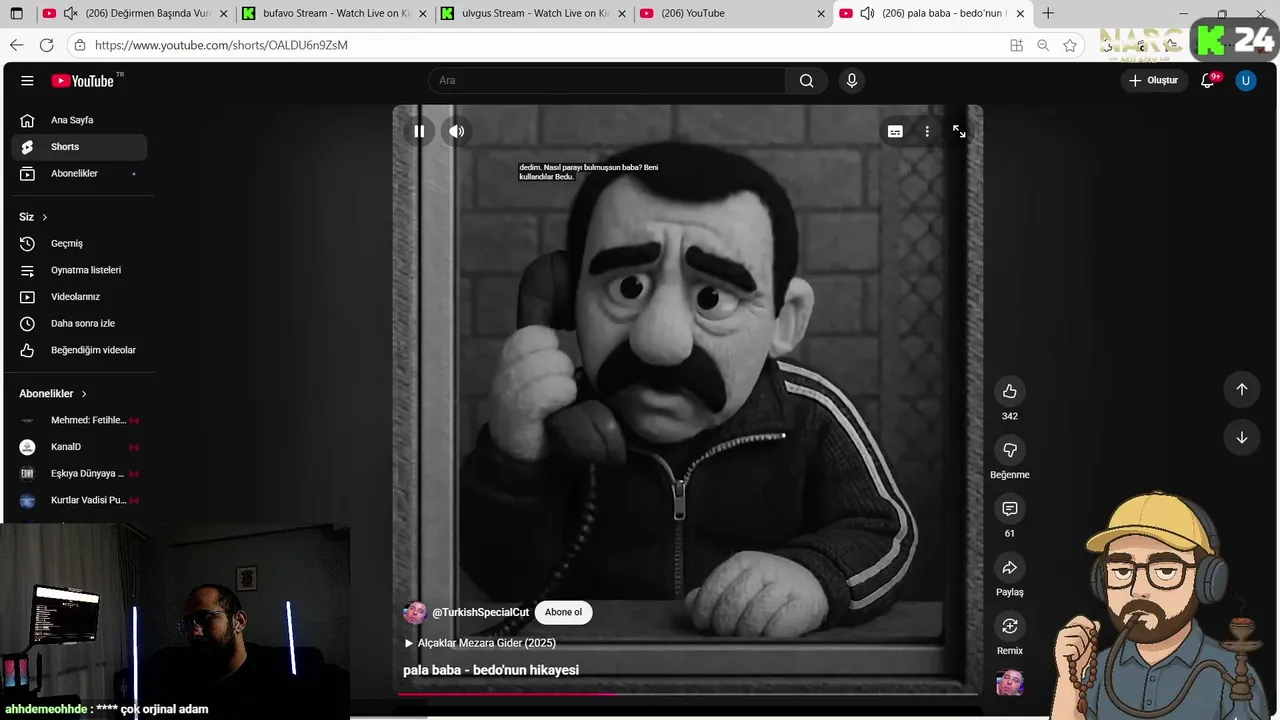Dislike the Short via Beğenme button
The width and height of the screenshot is (1280, 720).
point(1010,450)
